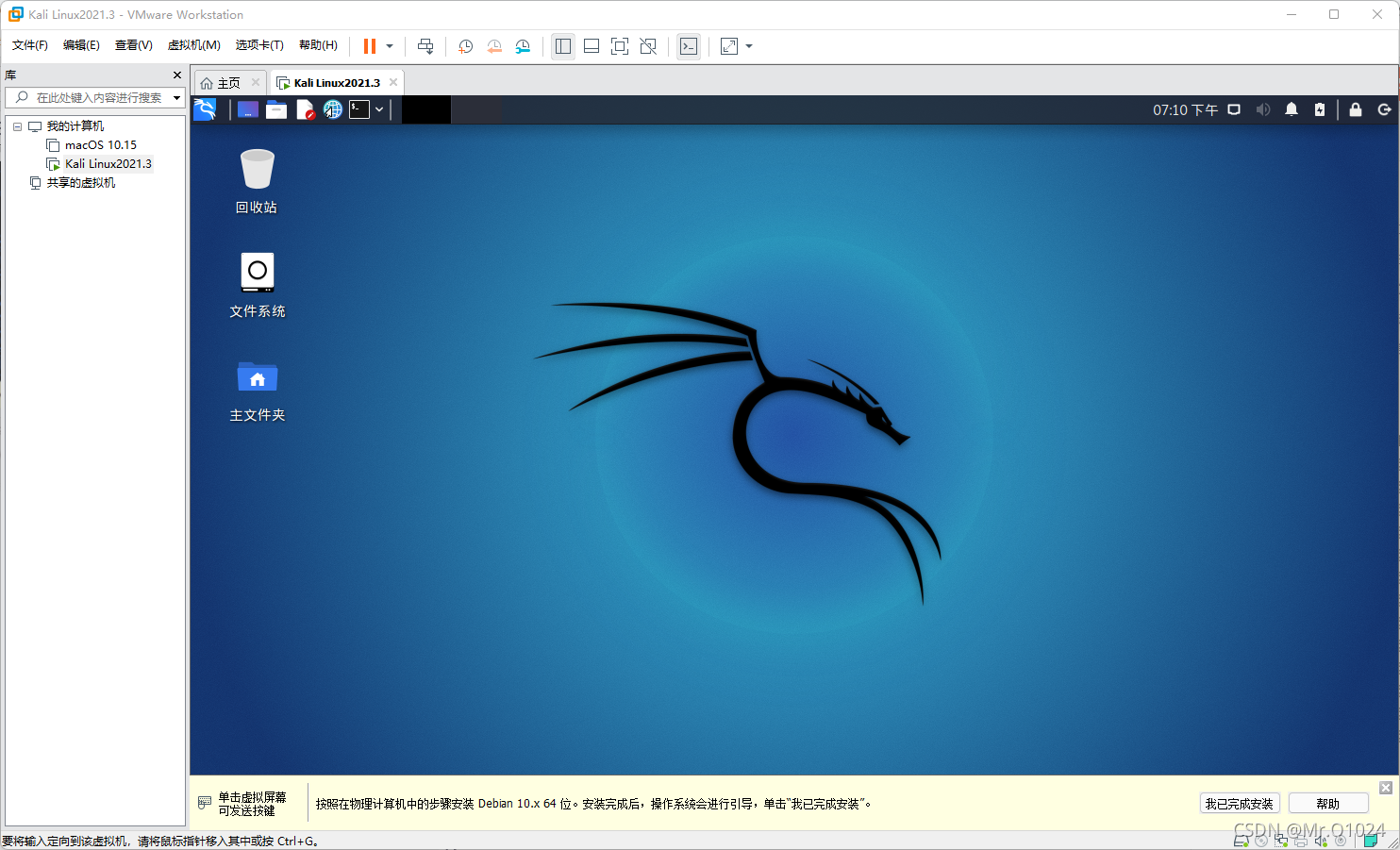Toggle the Kali volume tray icon
The width and height of the screenshot is (1400, 850).
tap(1263, 109)
